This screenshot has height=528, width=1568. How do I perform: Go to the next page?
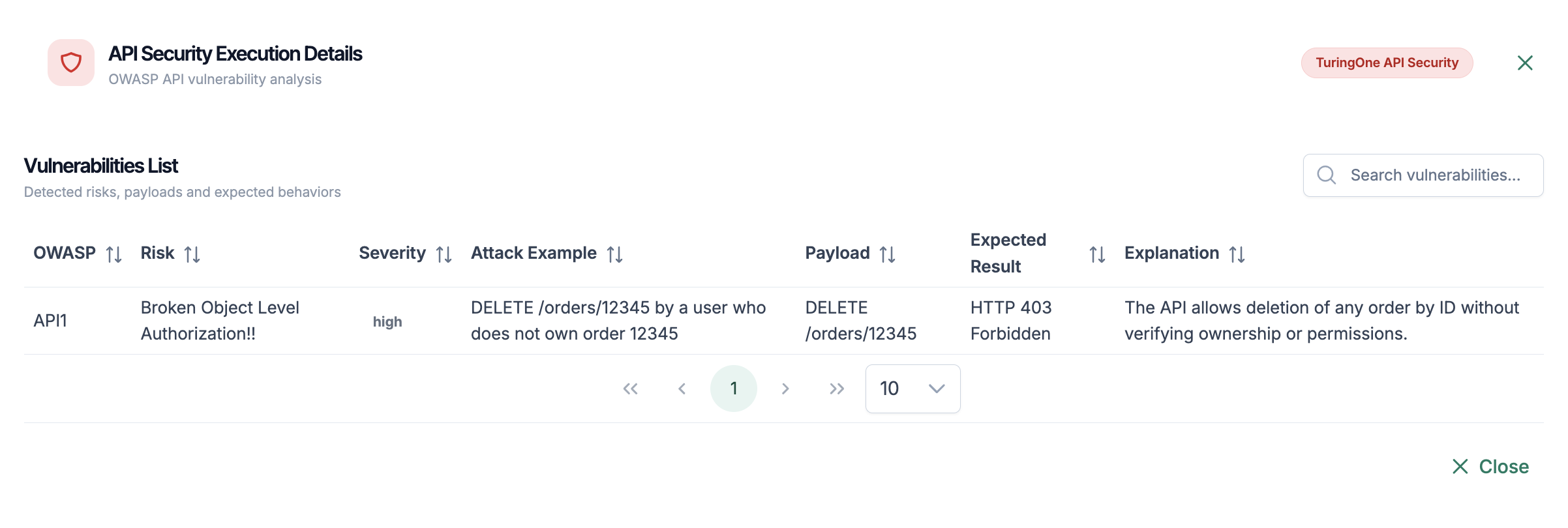pos(785,389)
